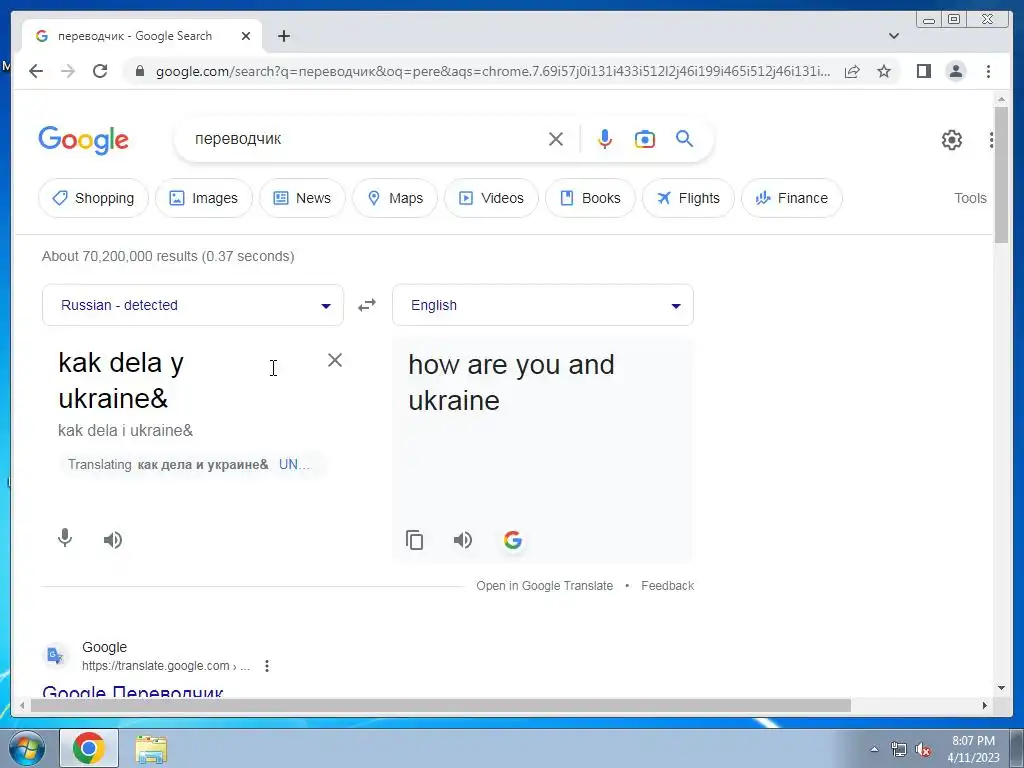Share this page from address bar
The height and width of the screenshot is (768, 1024).
pyautogui.click(x=852, y=71)
